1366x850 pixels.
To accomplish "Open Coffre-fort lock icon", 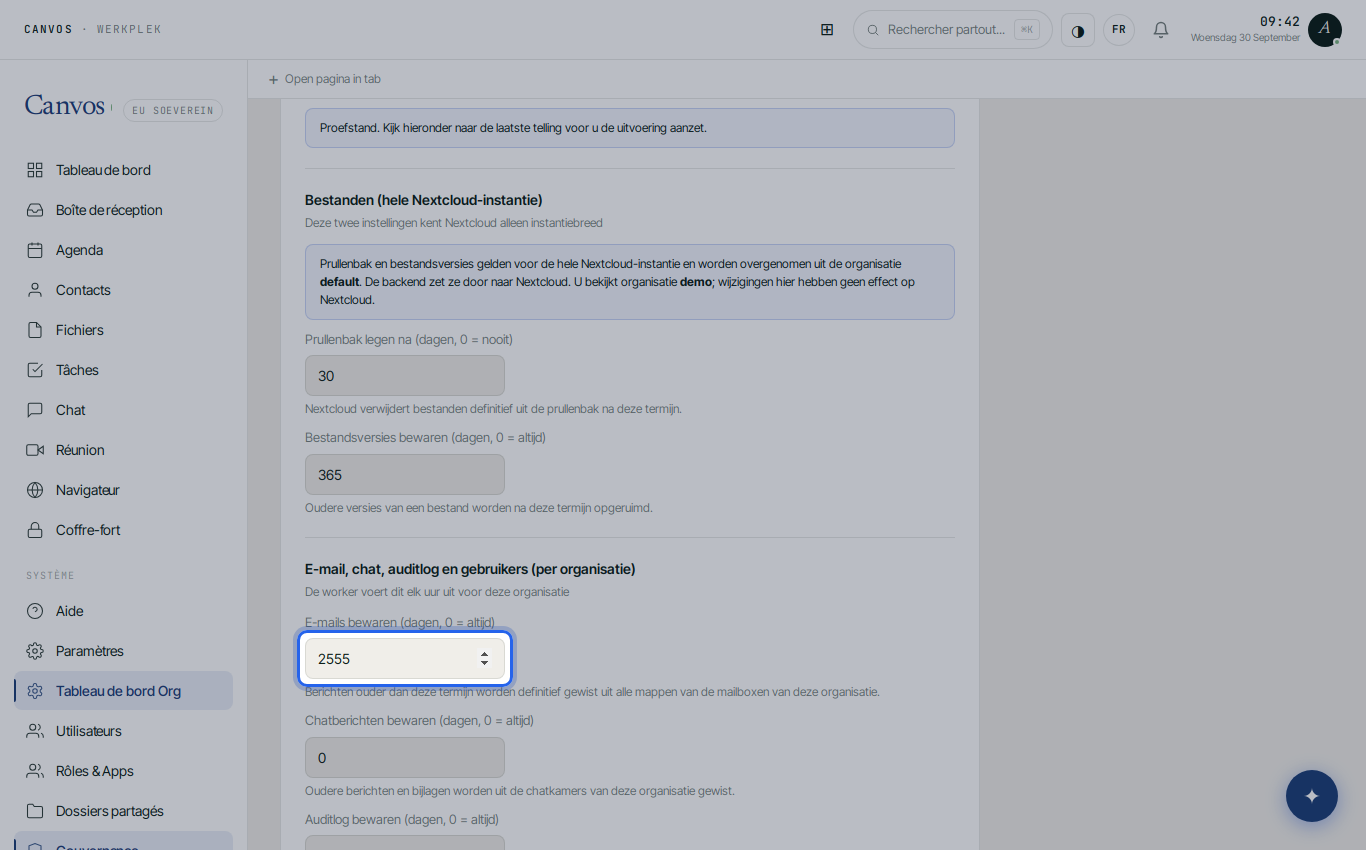I will 35,530.
